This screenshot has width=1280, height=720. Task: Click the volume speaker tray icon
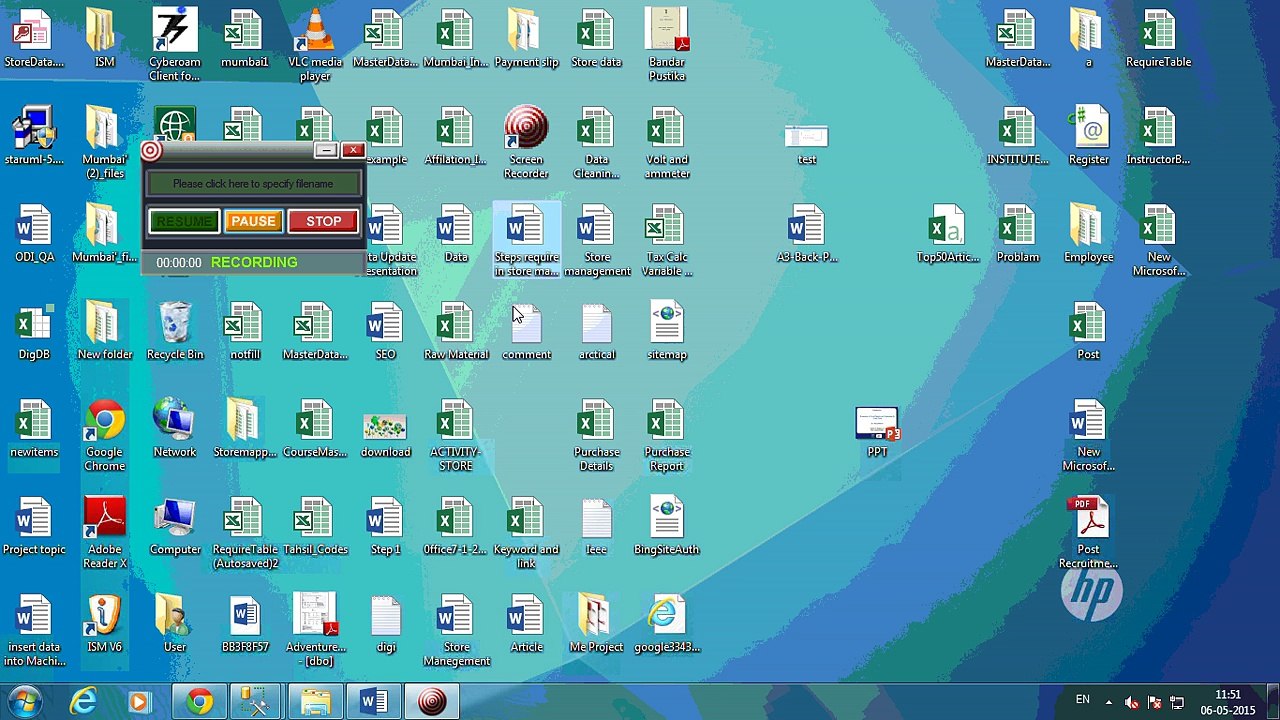pos(1131,702)
